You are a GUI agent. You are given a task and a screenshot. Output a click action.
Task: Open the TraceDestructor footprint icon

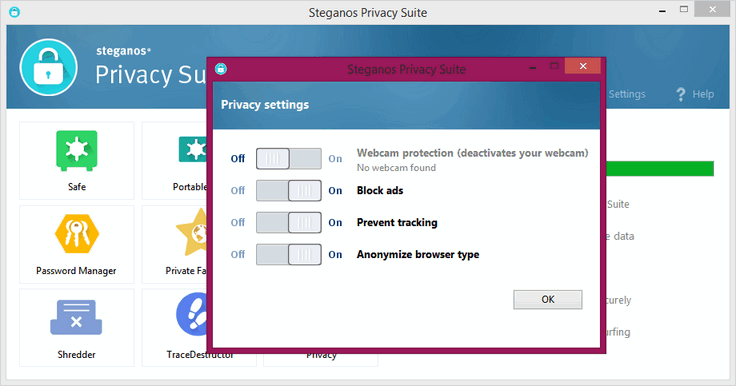click(x=192, y=314)
